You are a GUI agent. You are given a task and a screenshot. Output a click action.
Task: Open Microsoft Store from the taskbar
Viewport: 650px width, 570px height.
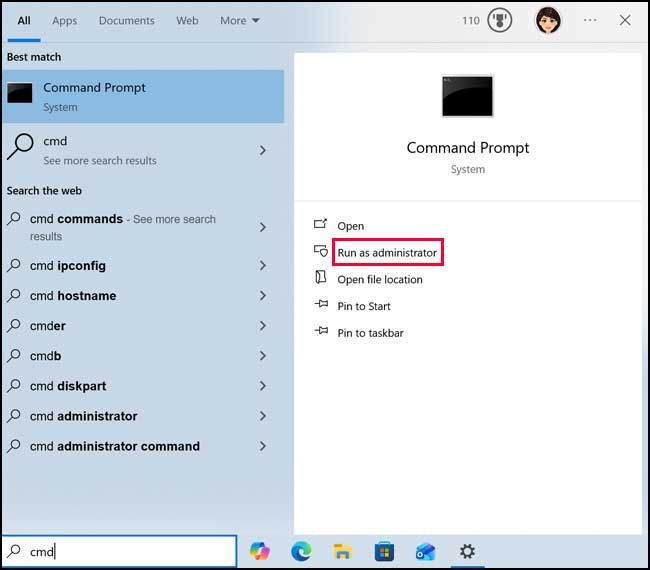[x=384, y=551]
